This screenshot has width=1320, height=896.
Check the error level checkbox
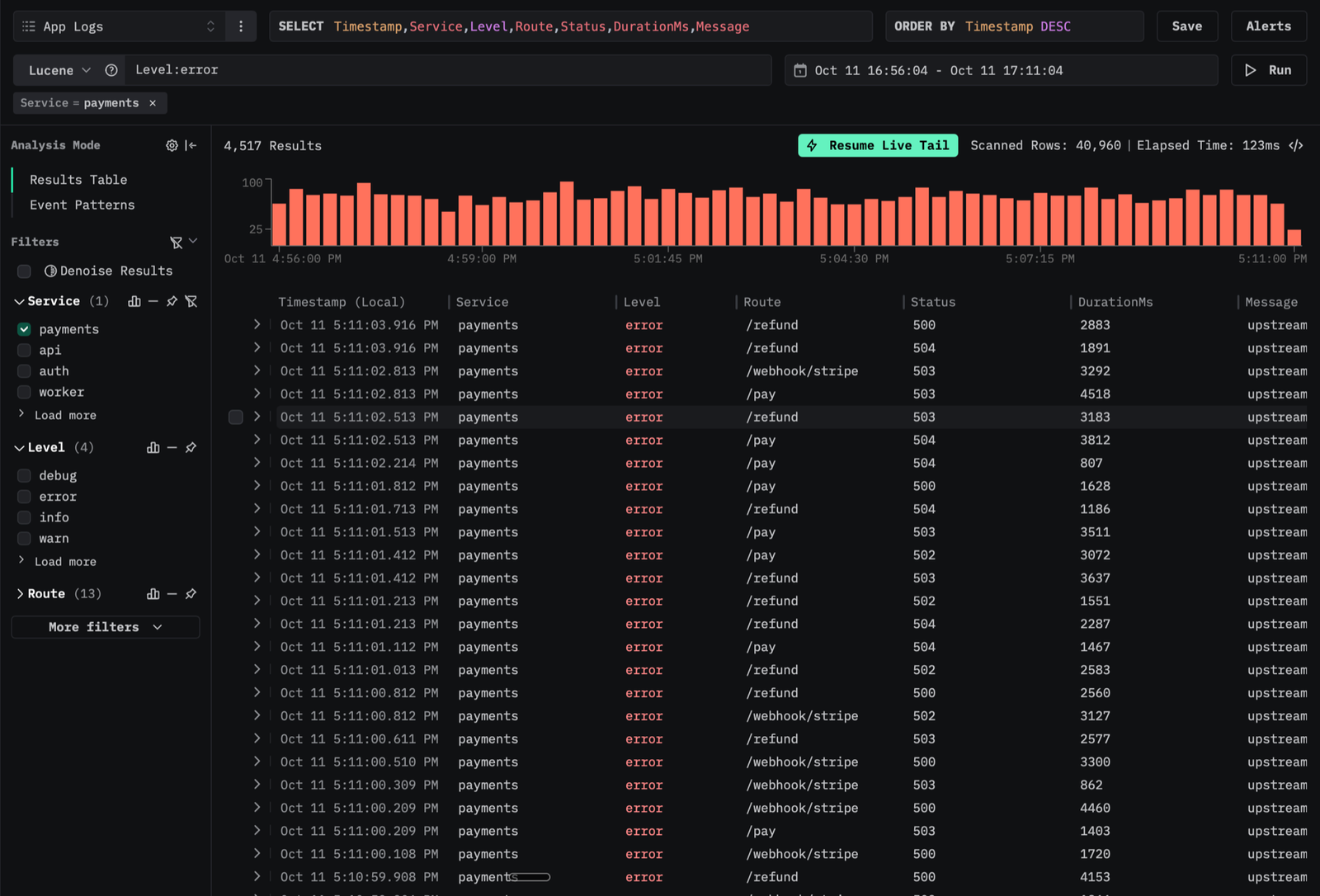click(24, 497)
